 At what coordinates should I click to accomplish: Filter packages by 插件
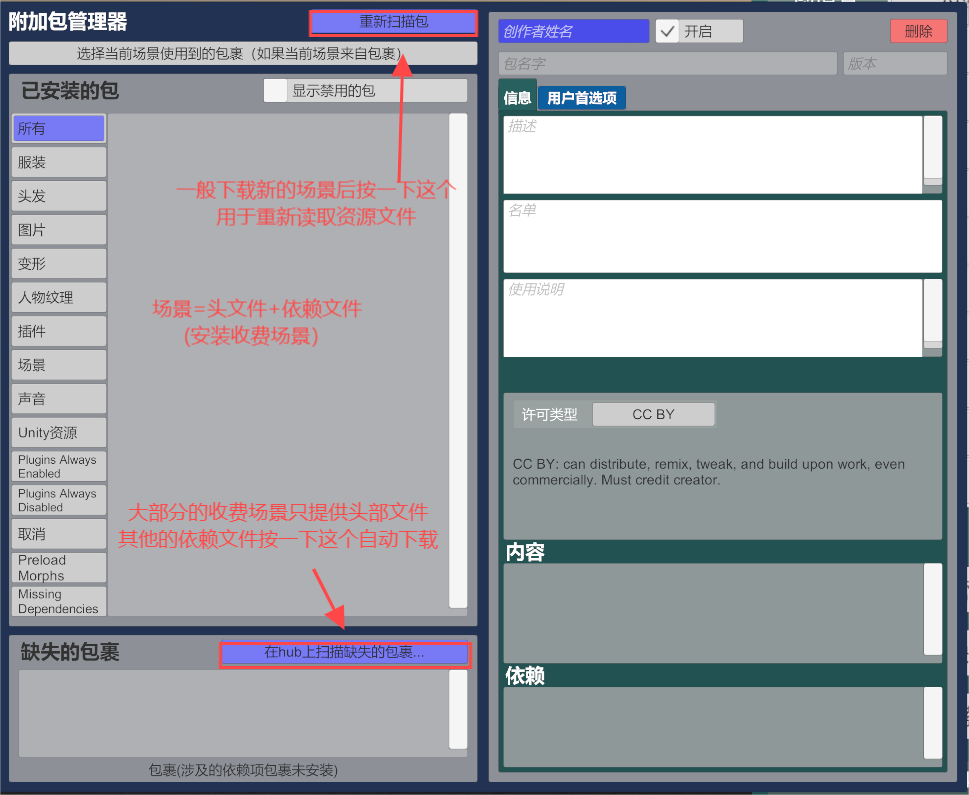click(x=58, y=331)
